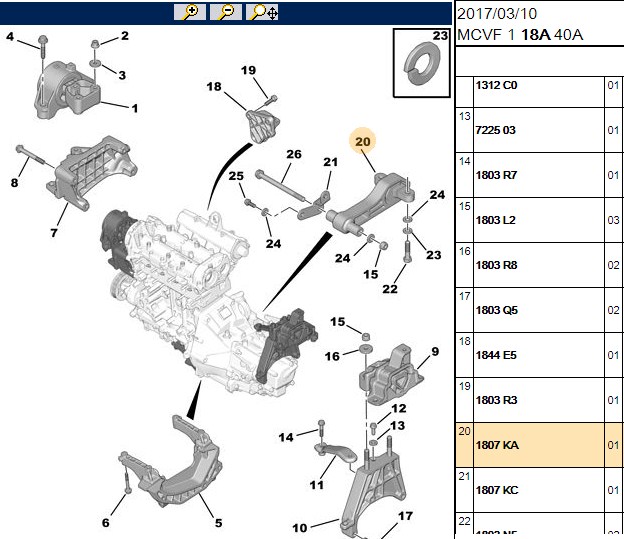Select quantity 02 in the 1803 Q5 row
Image resolution: width=624 pixels, height=539 pixels.
coord(613,310)
